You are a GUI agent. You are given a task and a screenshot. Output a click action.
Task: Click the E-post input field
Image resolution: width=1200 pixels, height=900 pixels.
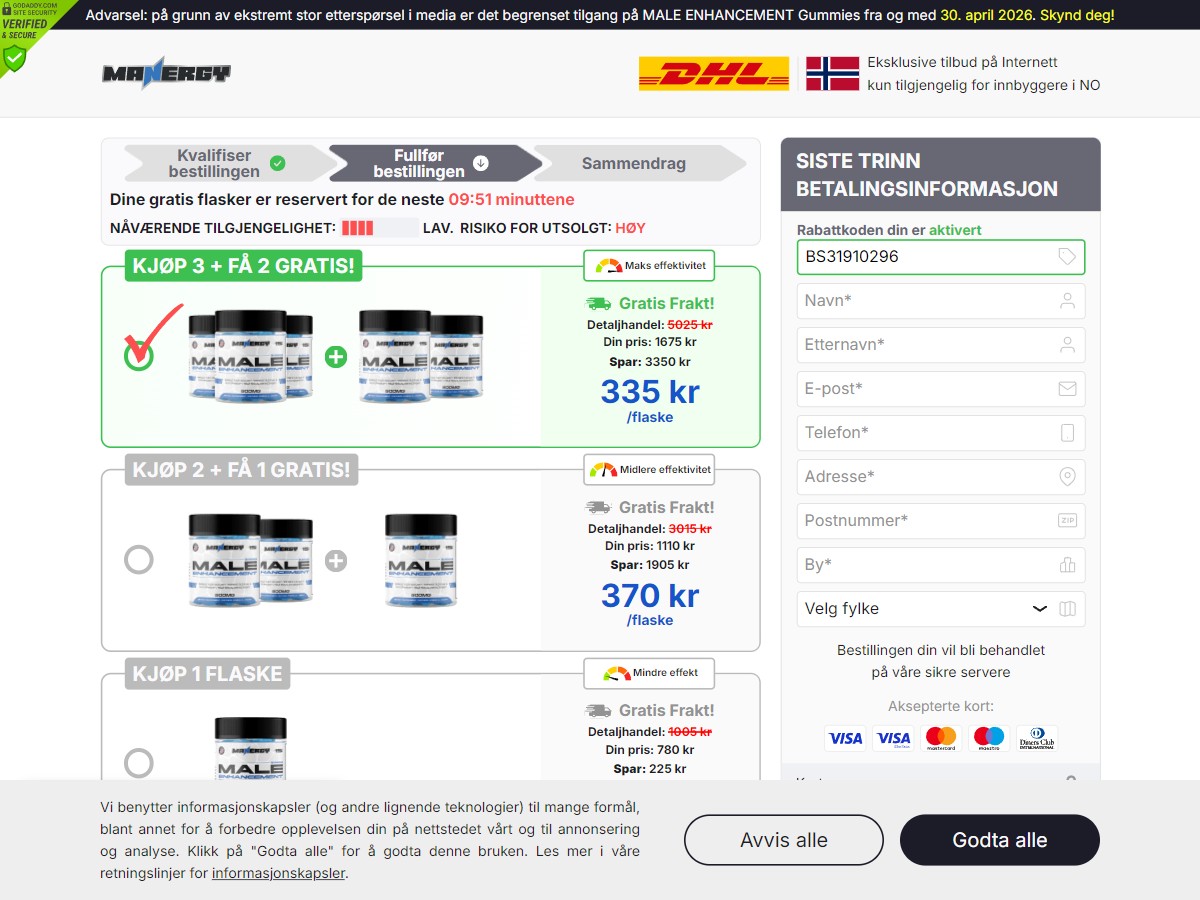940,389
